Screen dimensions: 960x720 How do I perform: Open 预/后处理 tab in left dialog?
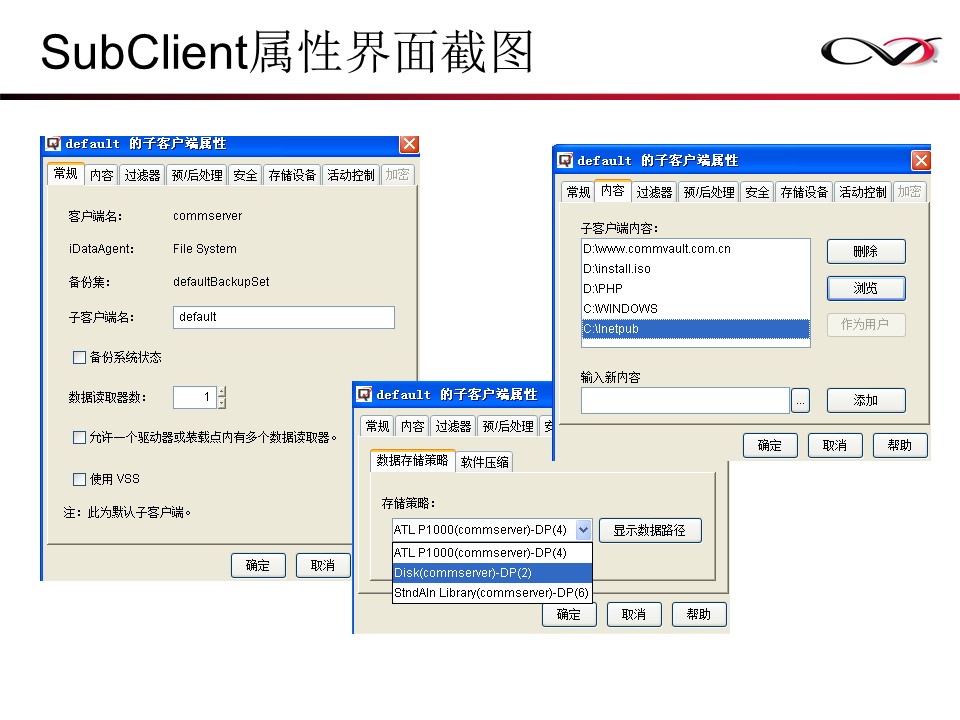pos(197,175)
